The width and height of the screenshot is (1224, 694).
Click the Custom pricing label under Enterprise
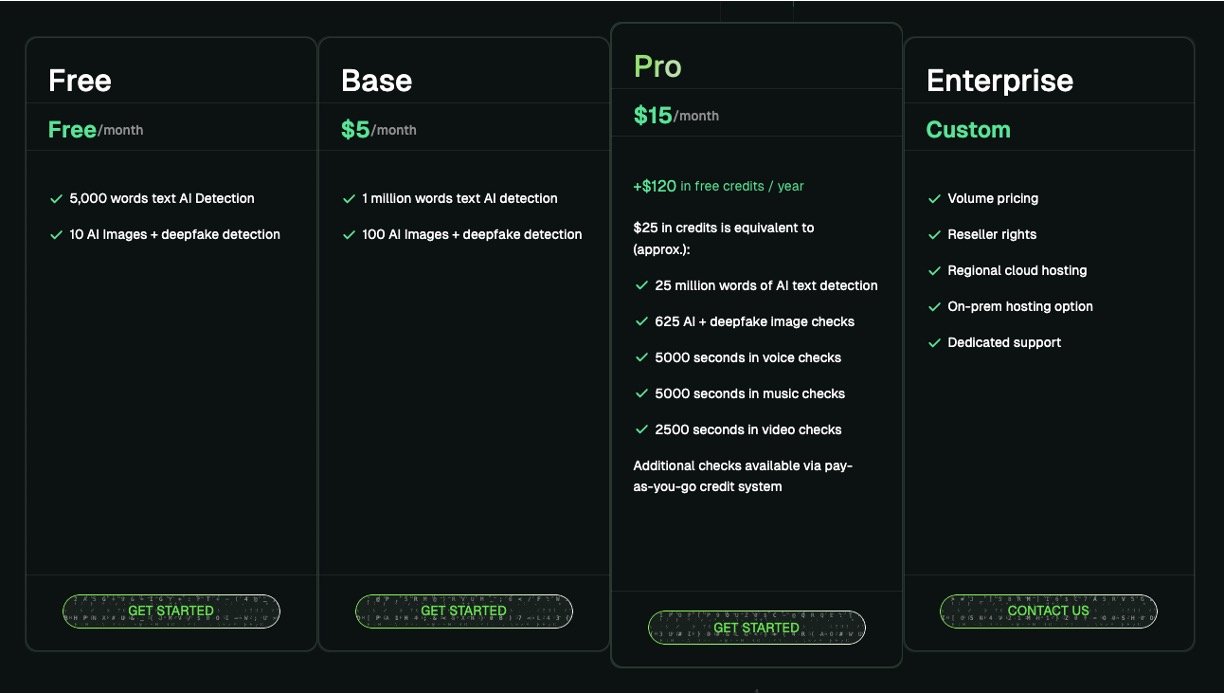point(968,130)
